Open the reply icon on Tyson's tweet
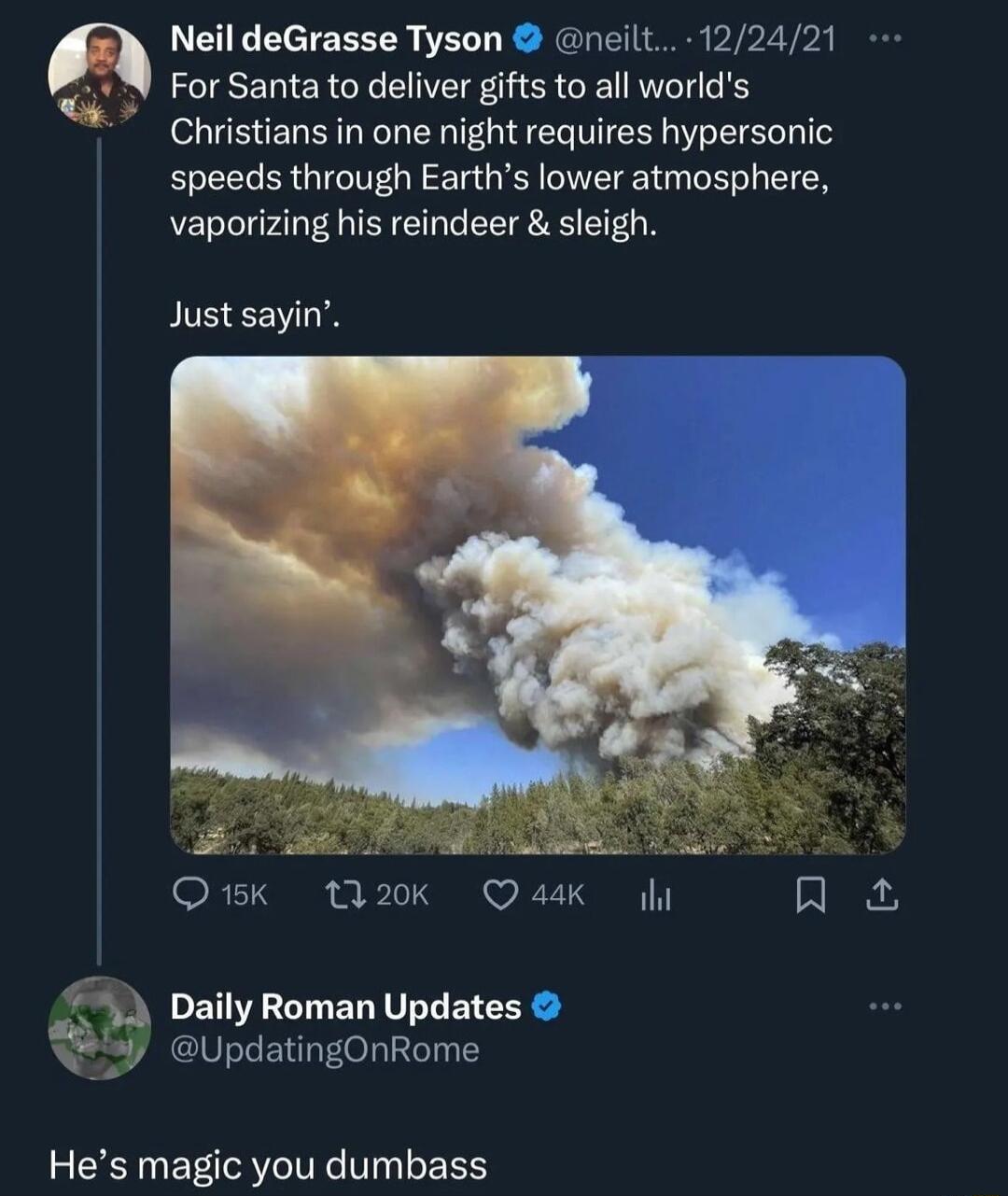1008x1196 pixels. click(189, 895)
